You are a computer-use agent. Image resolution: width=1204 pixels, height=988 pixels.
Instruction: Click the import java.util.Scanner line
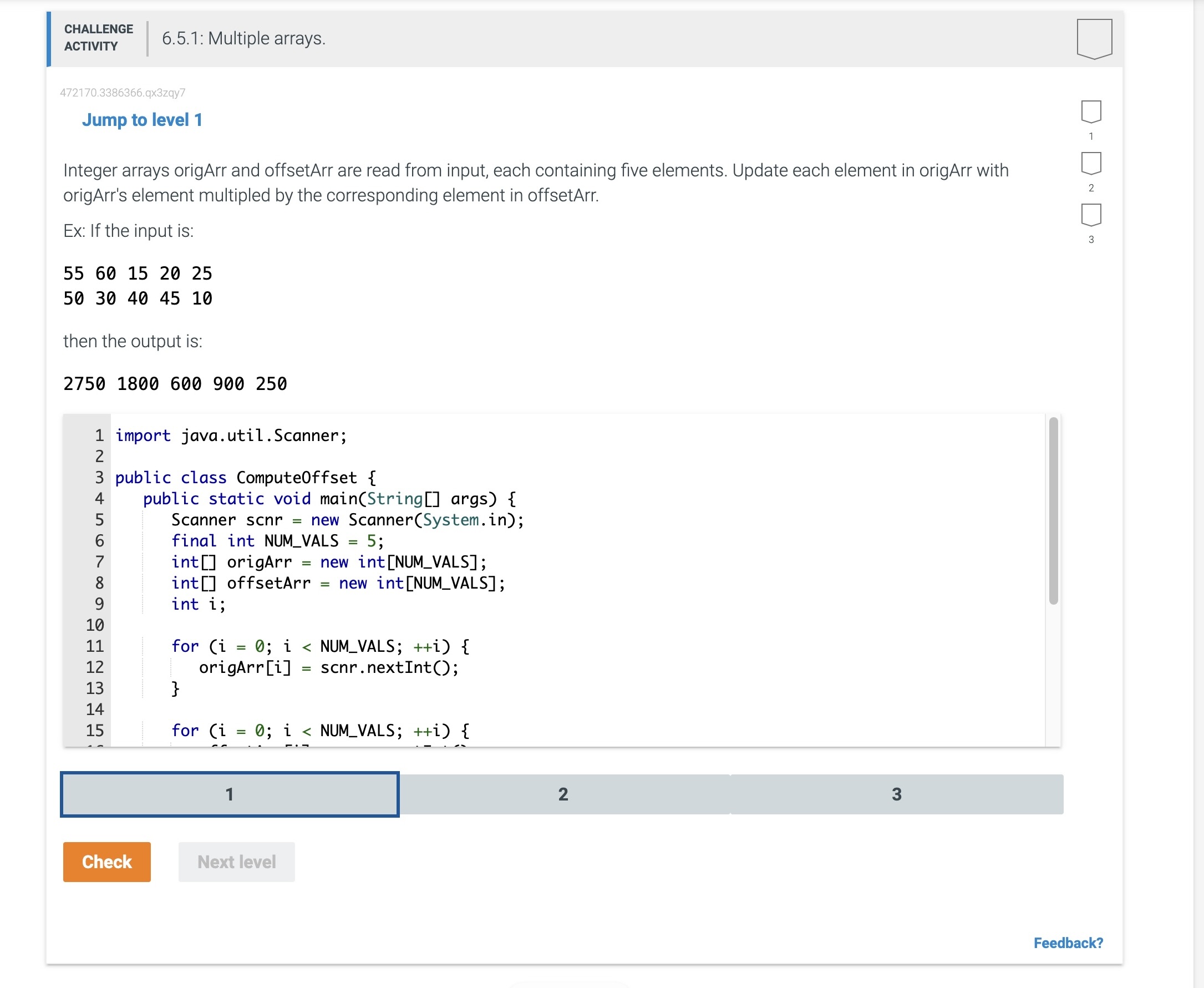(231, 435)
